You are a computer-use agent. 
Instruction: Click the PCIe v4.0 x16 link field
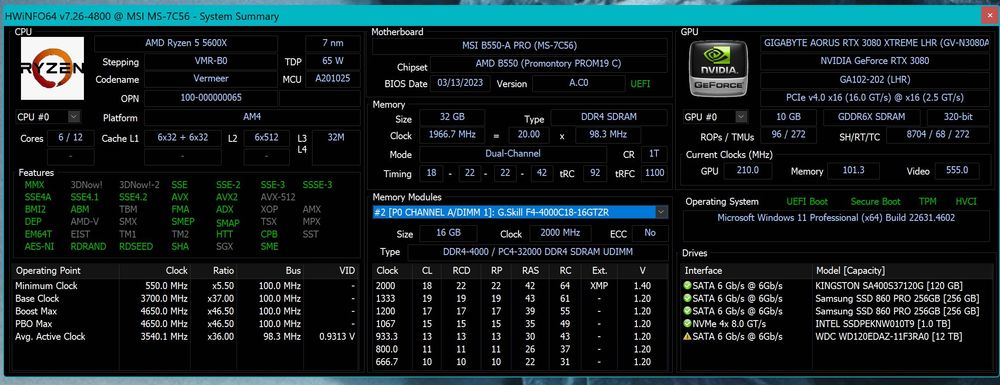(875, 98)
